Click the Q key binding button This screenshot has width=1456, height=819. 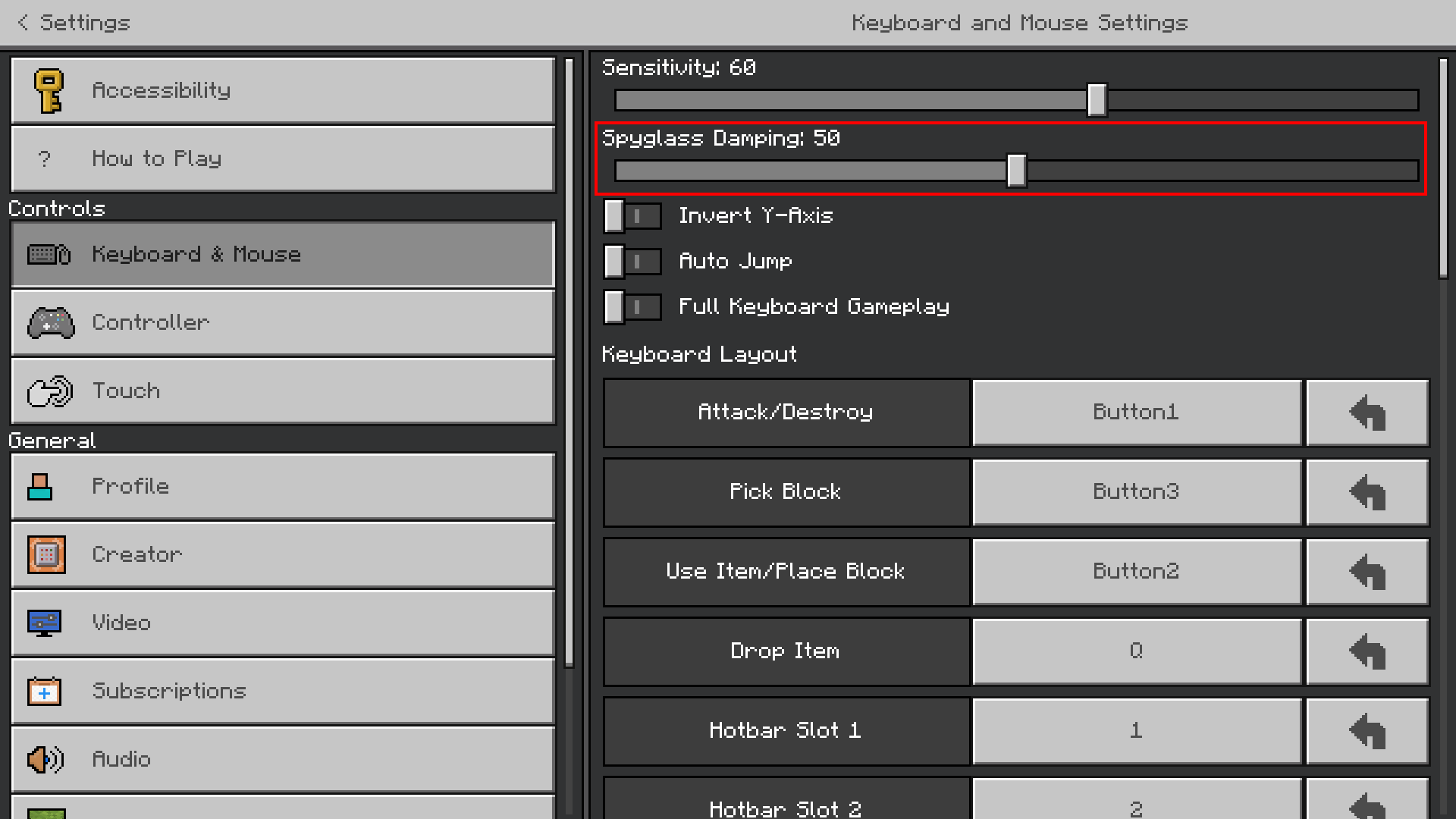click(1136, 651)
